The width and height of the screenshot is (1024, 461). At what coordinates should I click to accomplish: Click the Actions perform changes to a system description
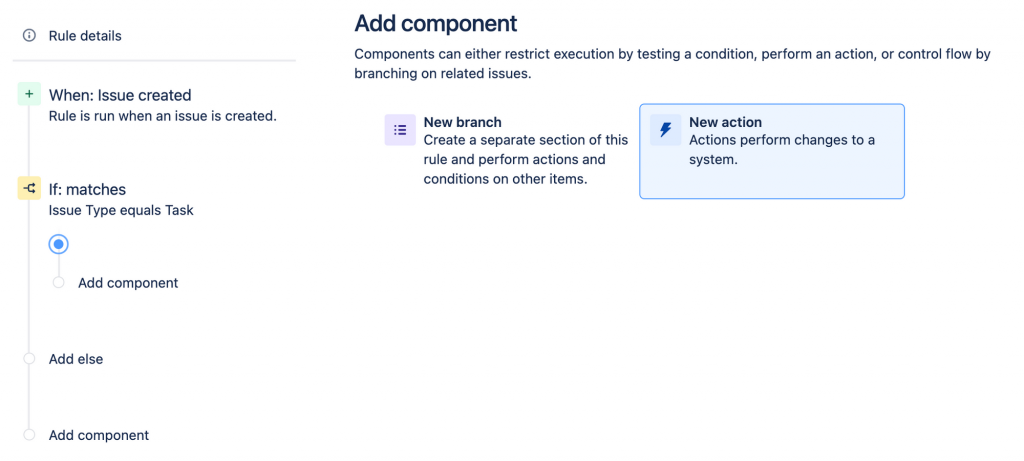pyautogui.click(x=781, y=149)
